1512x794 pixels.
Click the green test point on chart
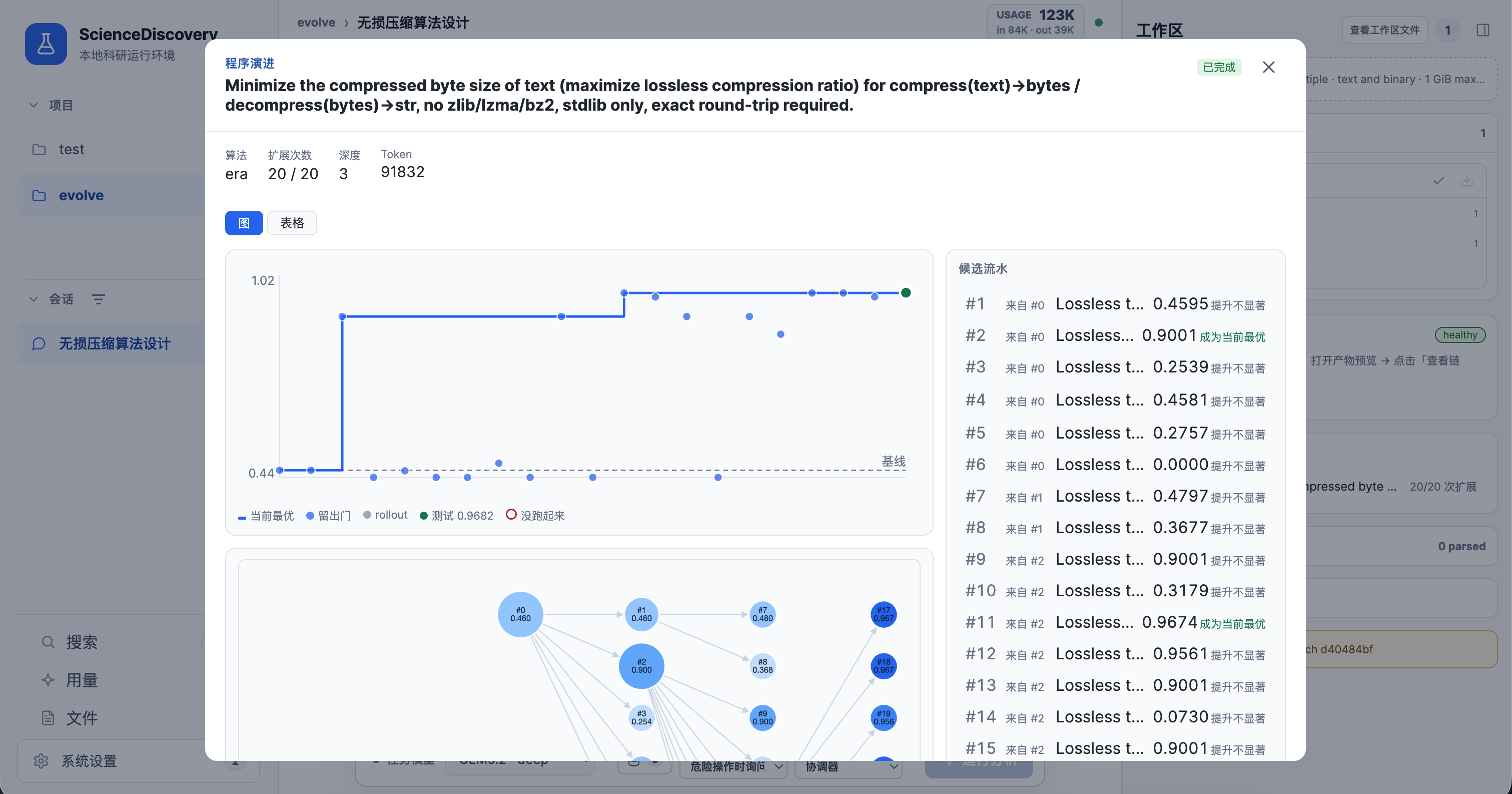(906, 292)
